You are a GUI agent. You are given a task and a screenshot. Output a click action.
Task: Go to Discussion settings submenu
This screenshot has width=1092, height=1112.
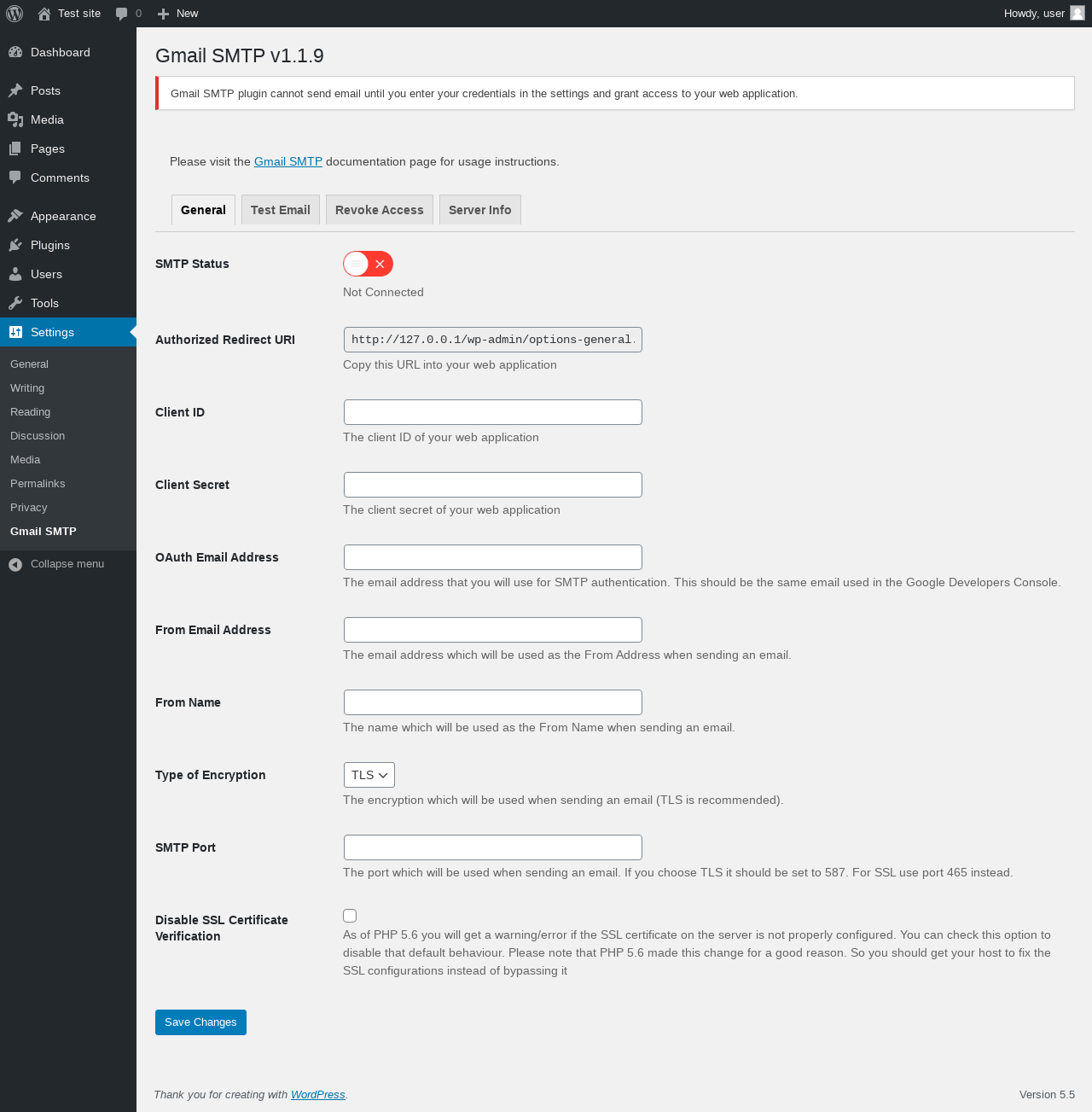click(38, 435)
